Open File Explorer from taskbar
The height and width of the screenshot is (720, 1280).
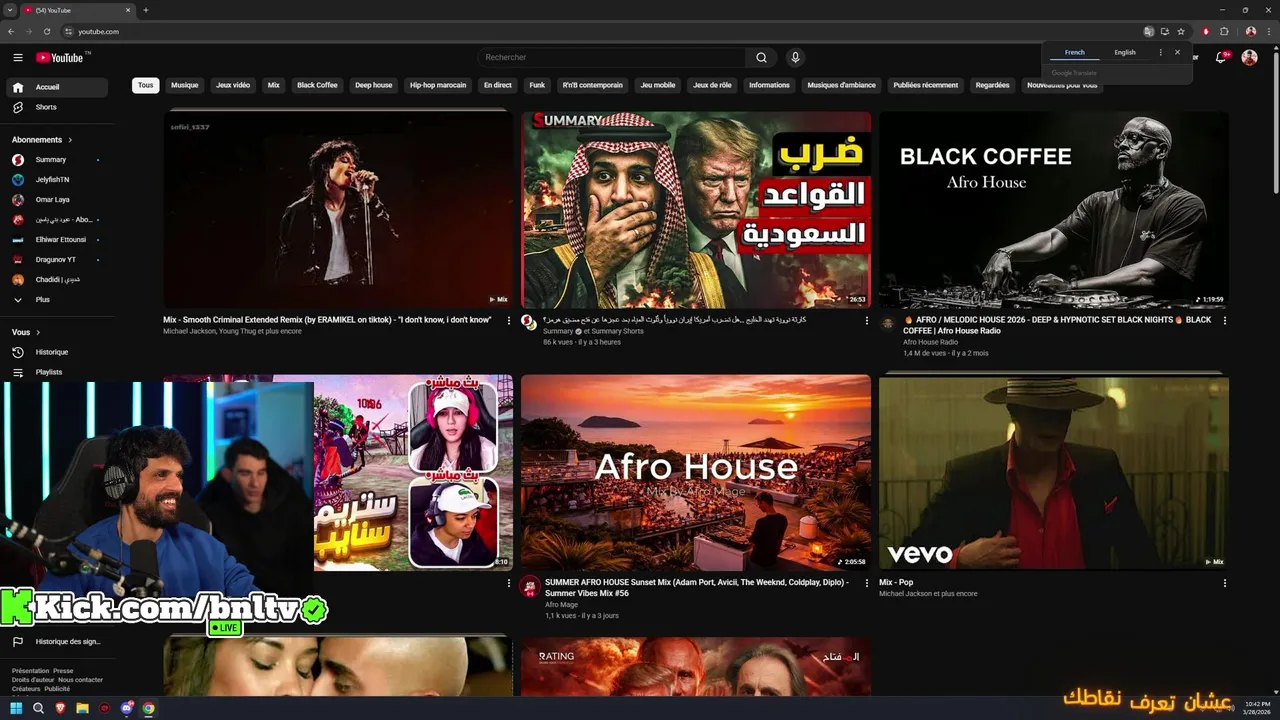(x=82, y=708)
